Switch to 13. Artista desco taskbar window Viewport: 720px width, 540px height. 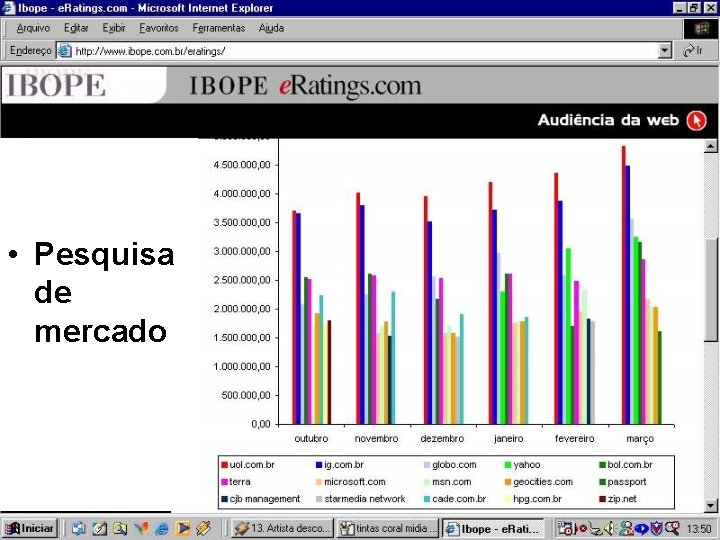tap(282, 528)
